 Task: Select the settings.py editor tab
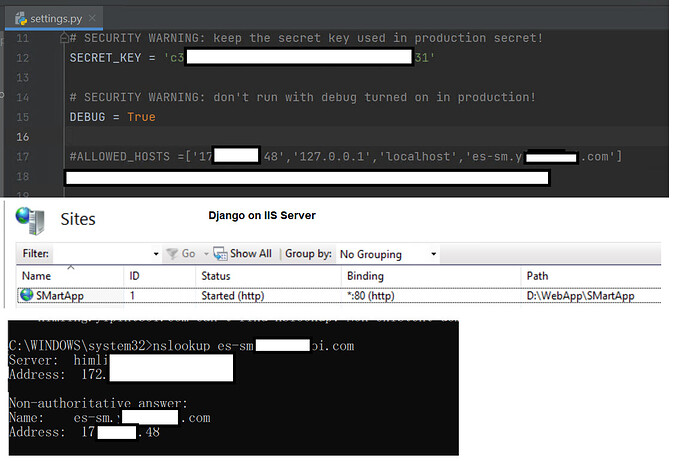tap(54, 18)
